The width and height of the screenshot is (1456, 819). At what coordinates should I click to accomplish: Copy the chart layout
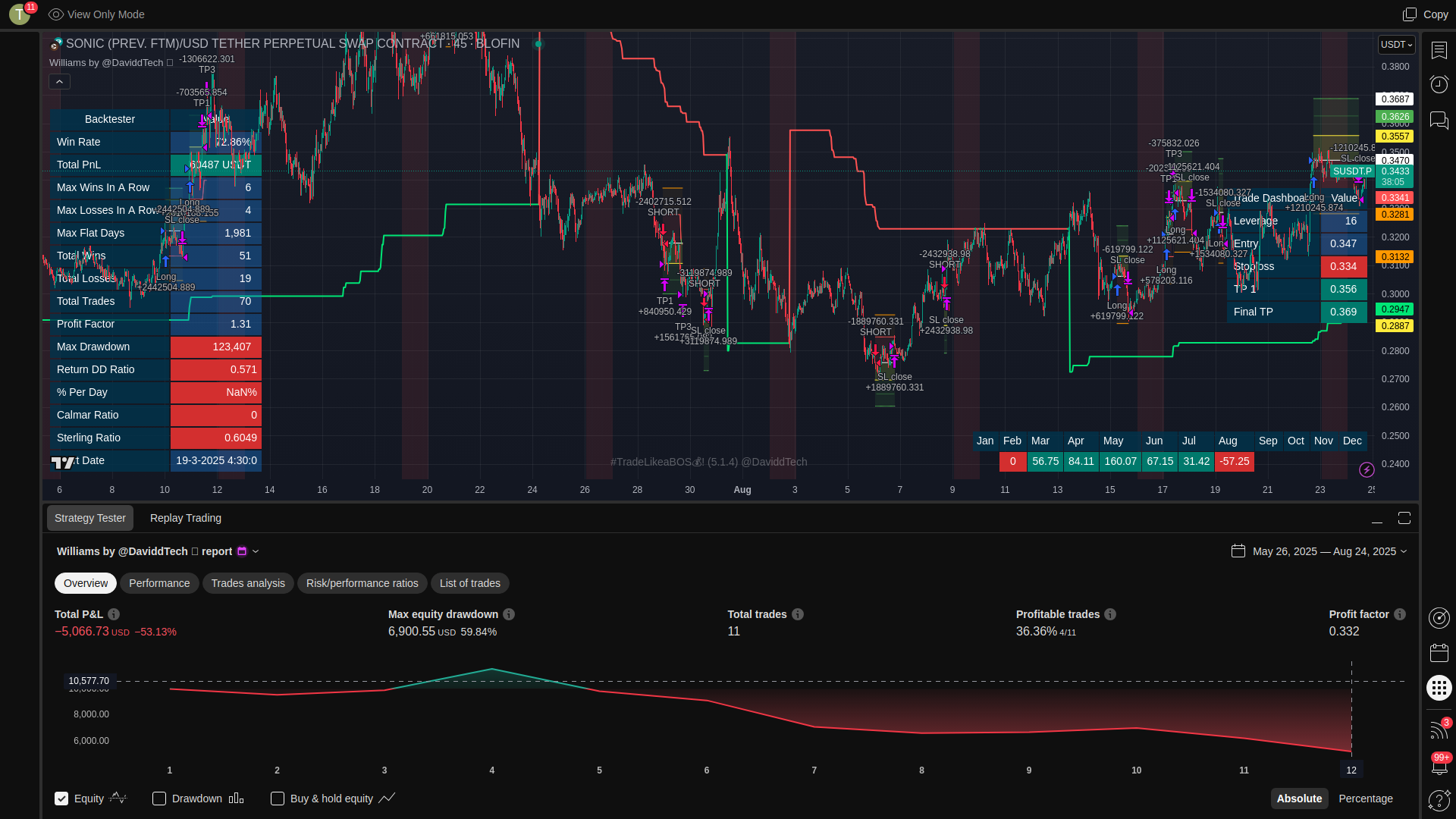pyautogui.click(x=1426, y=14)
